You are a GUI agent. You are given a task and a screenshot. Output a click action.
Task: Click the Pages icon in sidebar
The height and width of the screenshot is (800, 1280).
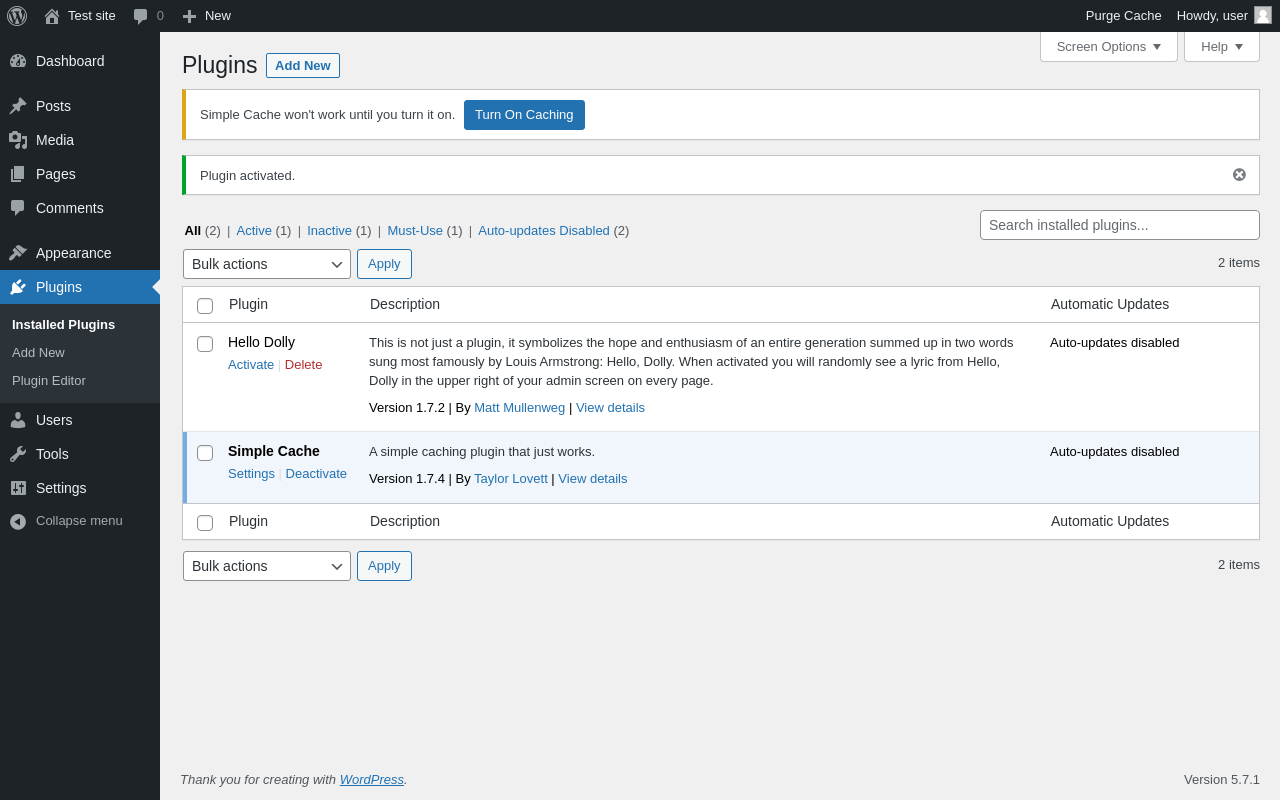18,174
